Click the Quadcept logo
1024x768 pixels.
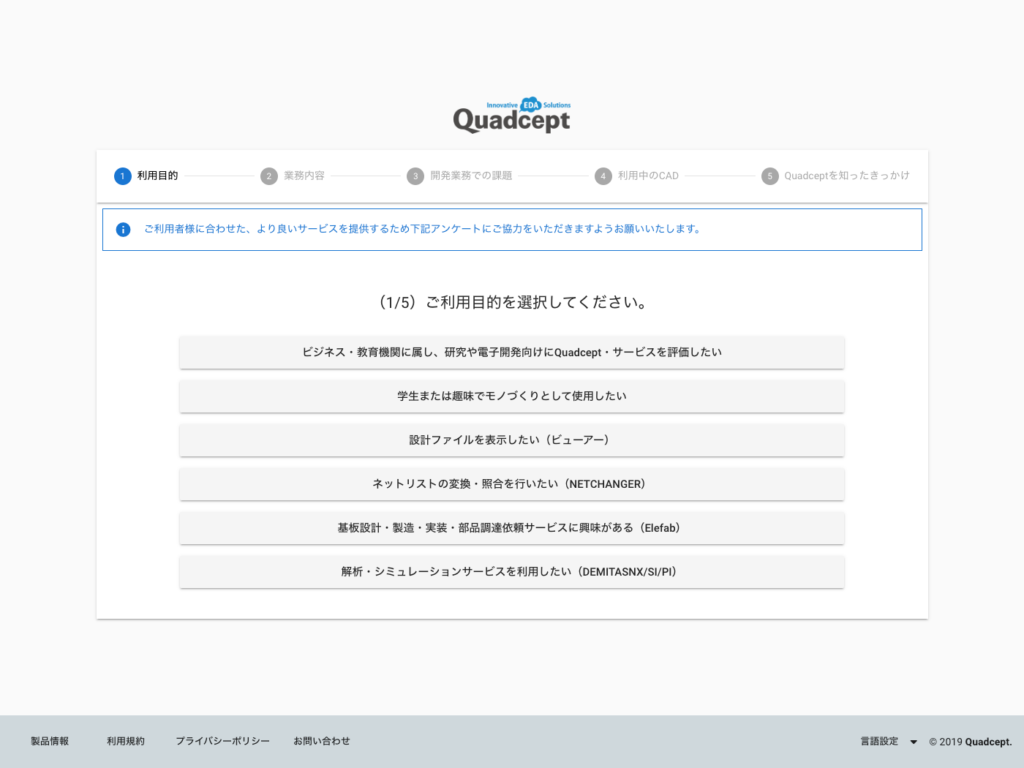point(510,119)
